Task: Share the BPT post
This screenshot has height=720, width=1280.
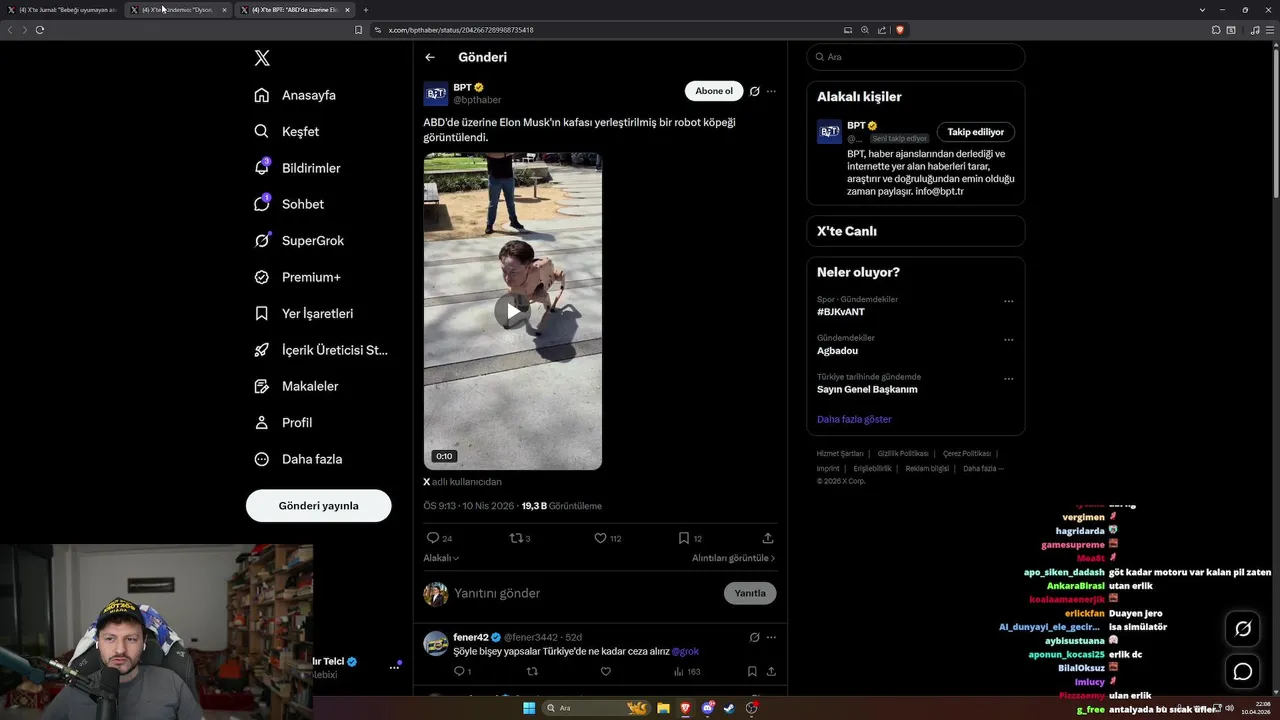Action: [768, 538]
